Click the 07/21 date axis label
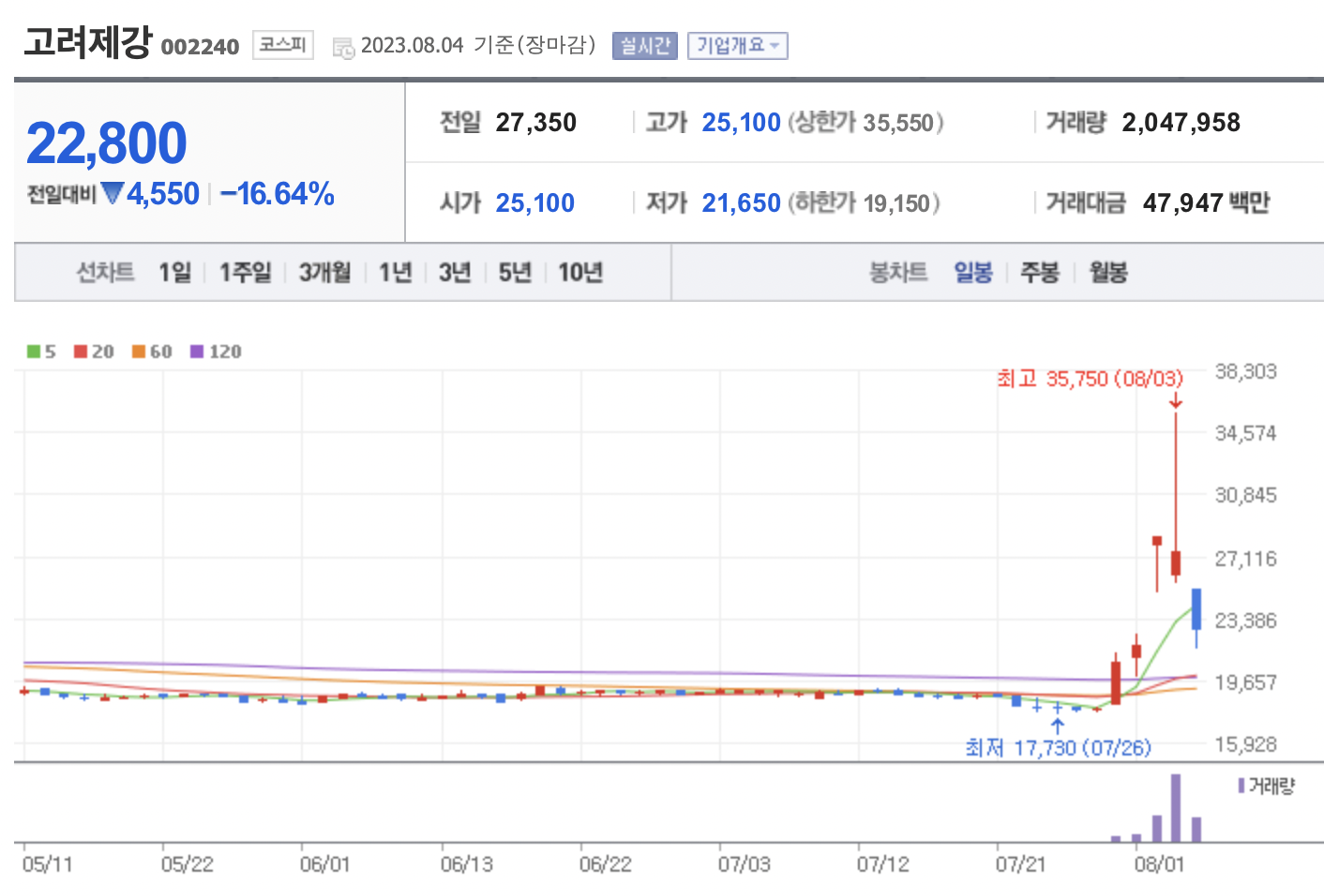 (x=1021, y=864)
